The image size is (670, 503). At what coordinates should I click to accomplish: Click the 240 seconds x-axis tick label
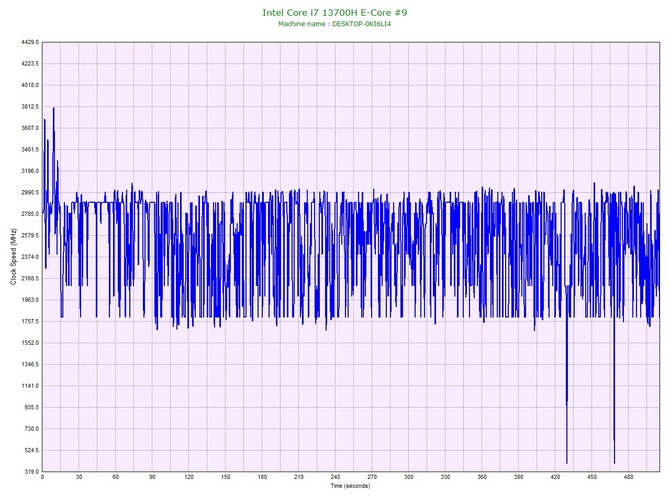pyautogui.click(x=335, y=477)
